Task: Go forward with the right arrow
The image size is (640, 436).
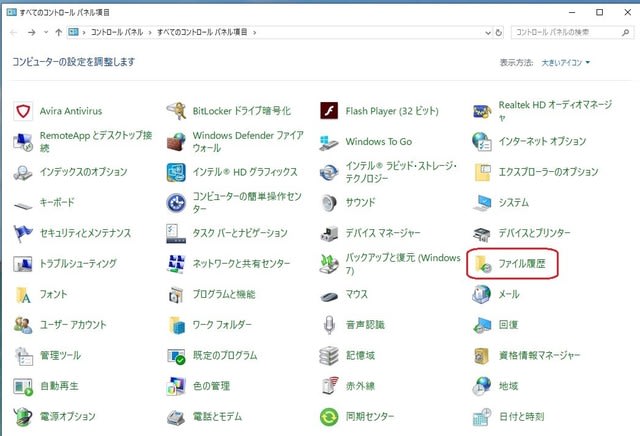Action: (x=31, y=32)
